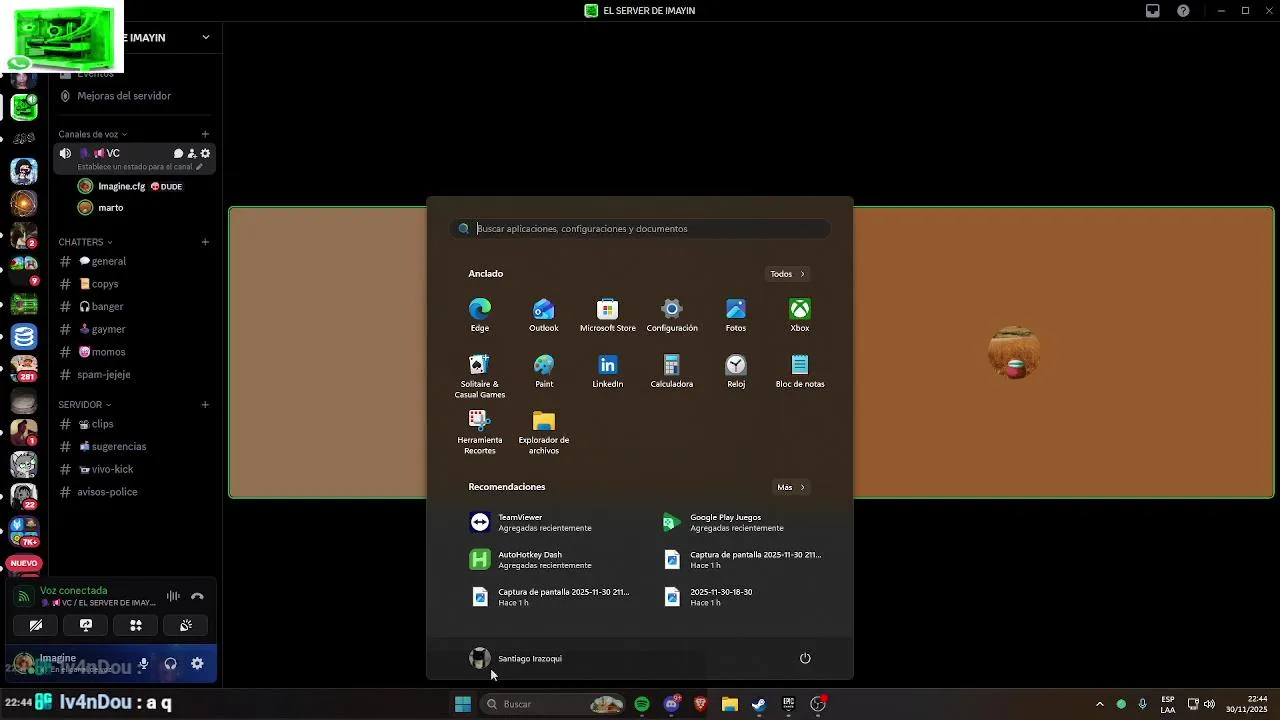Open Bloc de notas

(x=800, y=370)
